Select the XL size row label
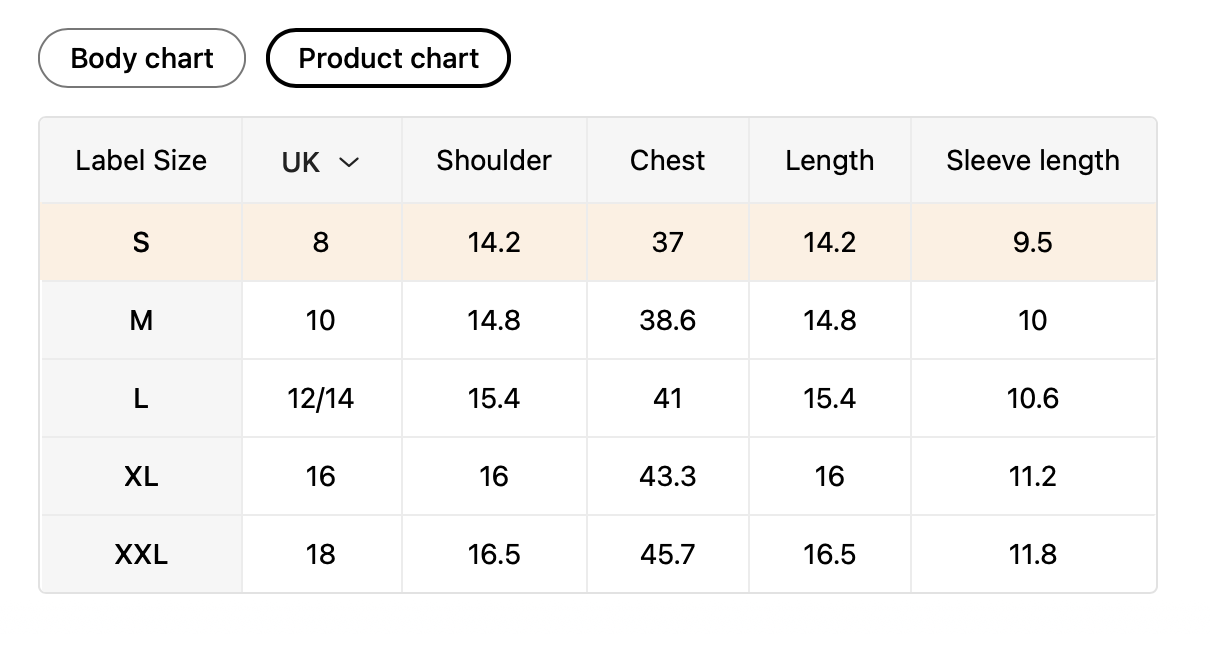Viewport: 1210px width, 654px height. point(141,476)
